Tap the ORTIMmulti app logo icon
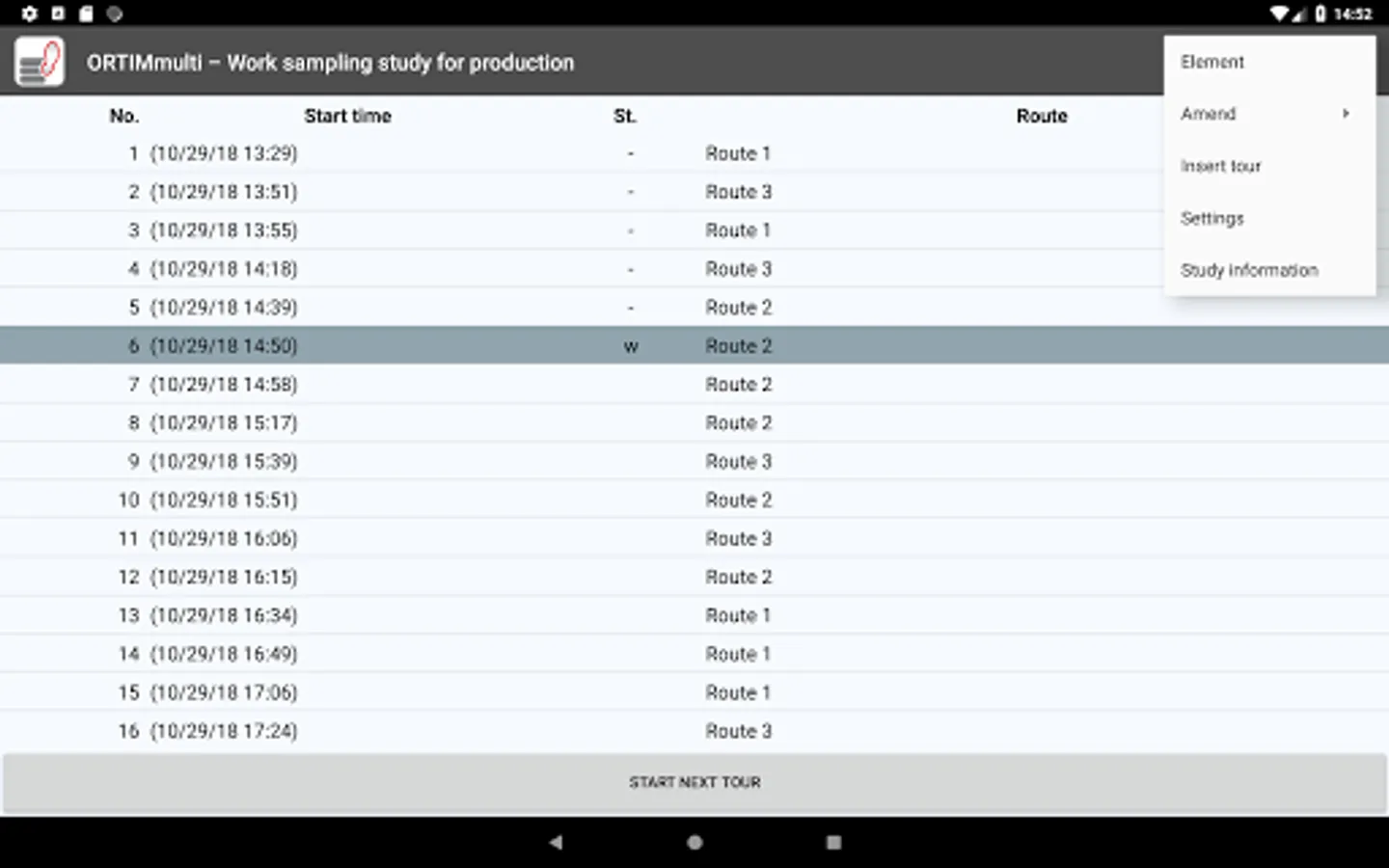The width and height of the screenshot is (1389, 868). (40, 63)
